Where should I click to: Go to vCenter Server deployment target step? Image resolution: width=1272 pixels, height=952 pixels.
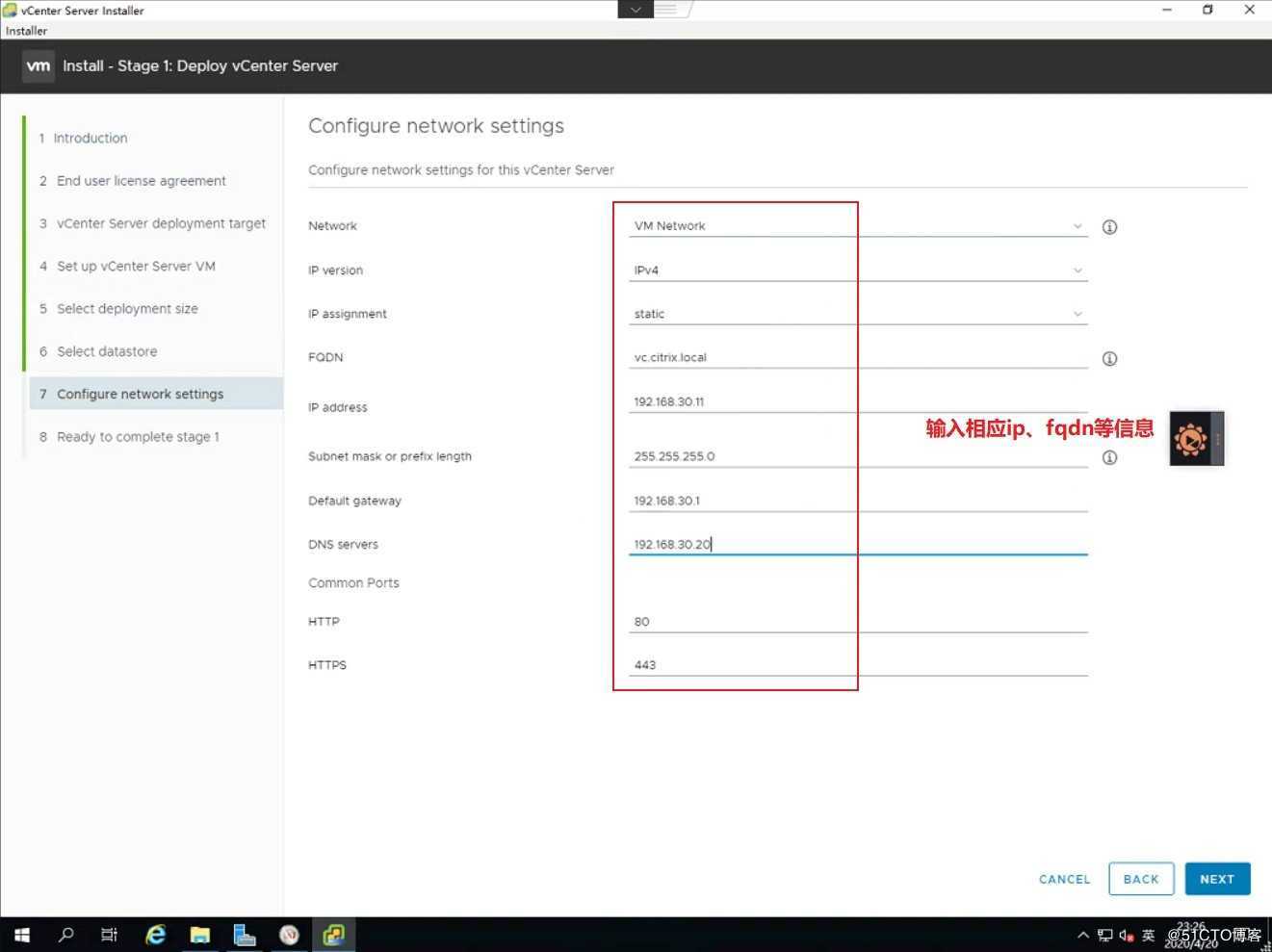161,223
